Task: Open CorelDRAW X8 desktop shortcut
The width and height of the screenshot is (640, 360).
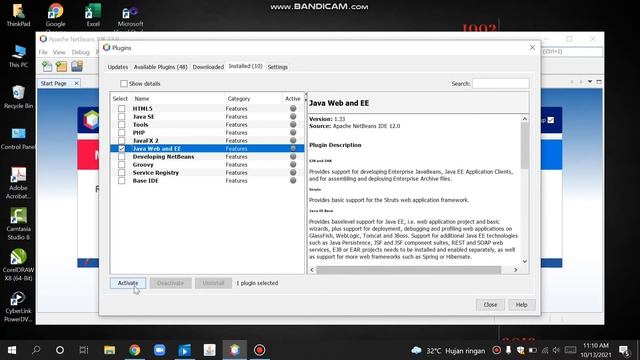Action: point(18,264)
